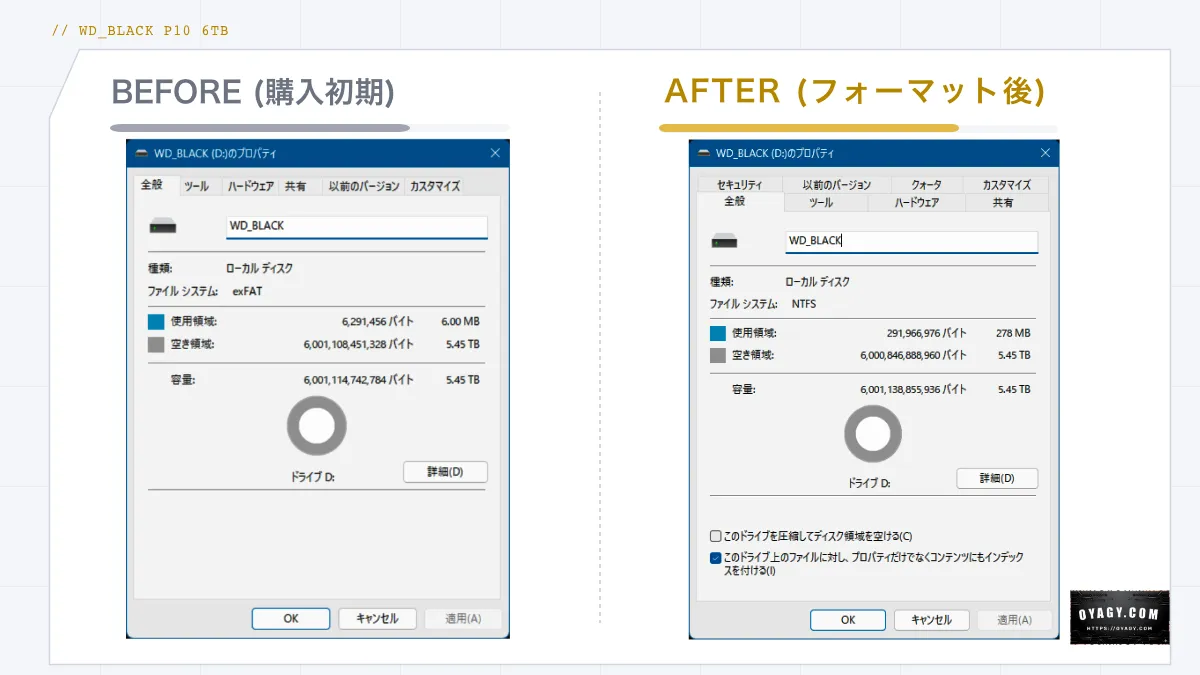Image resolution: width=1200 pixels, height=675 pixels.
Task: Click the 6.00 MB used space value
Action: coord(461,322)
